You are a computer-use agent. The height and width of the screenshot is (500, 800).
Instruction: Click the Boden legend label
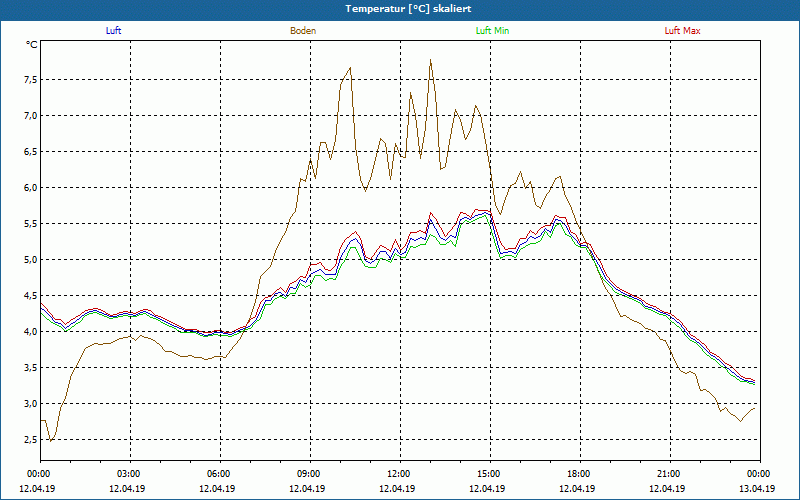(x=303, y=31)
